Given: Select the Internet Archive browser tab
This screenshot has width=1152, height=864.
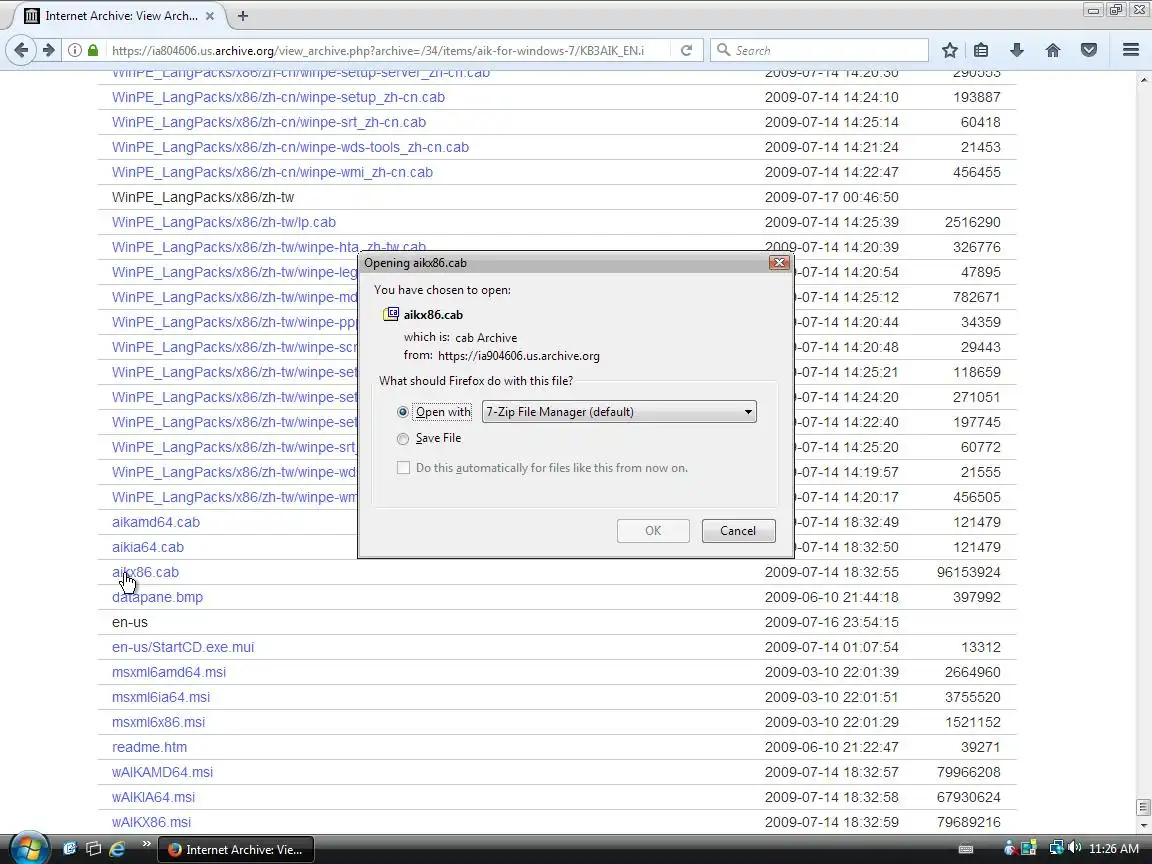Looking at the screenshot, I should [120, 15].
